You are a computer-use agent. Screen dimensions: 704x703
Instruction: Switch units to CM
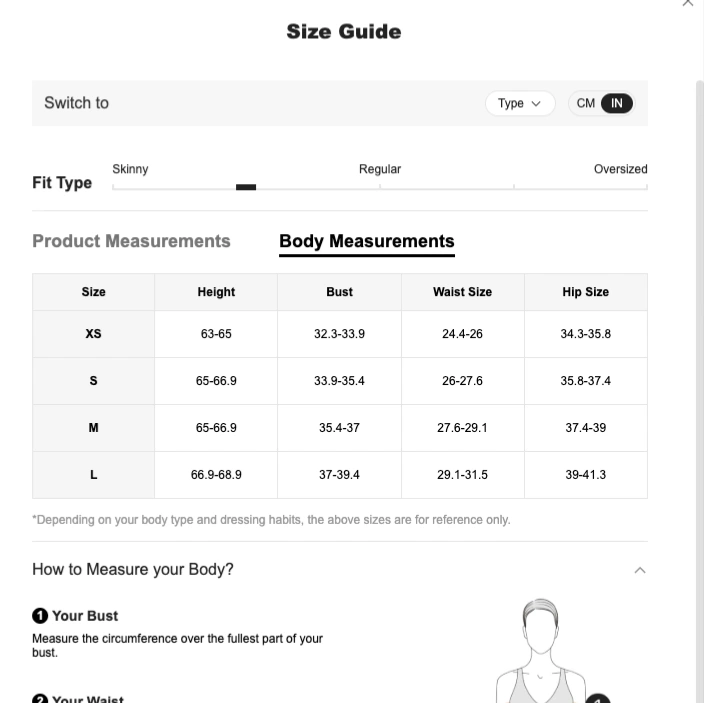pyautogui.click(x=585, y=103)
